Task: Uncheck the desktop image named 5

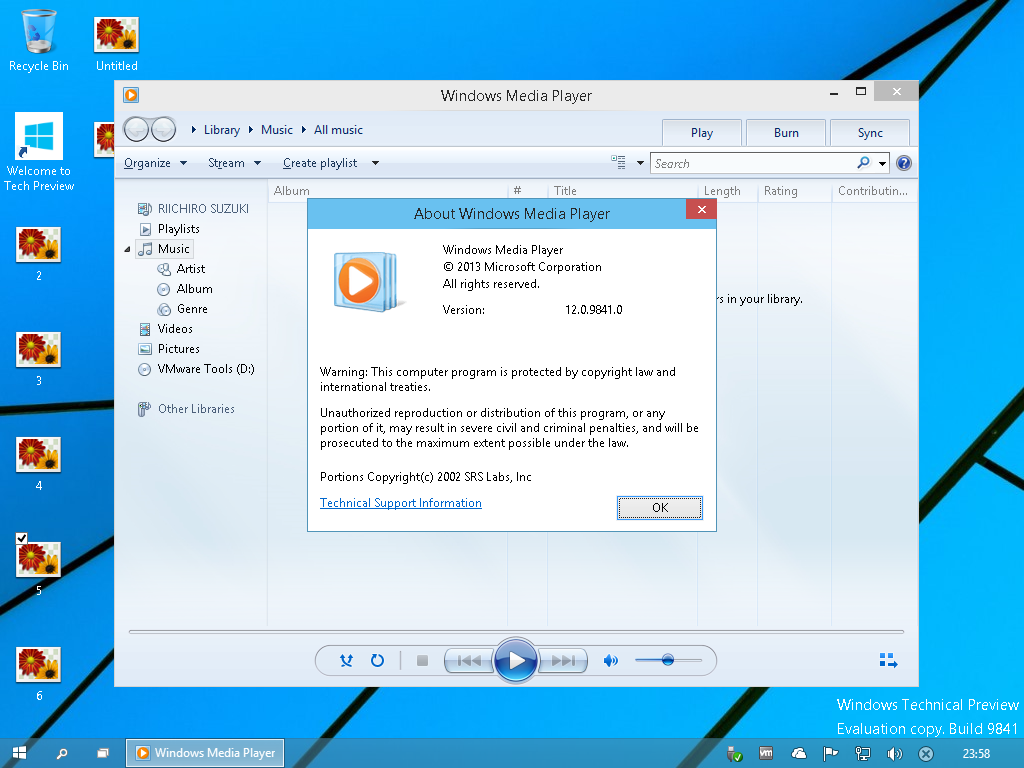Action: (22, 538)
